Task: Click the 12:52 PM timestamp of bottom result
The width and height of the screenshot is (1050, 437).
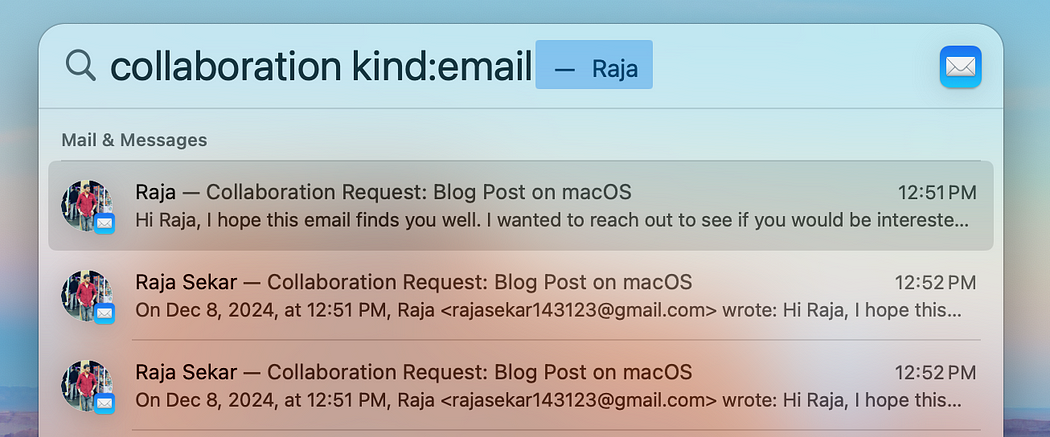Action: (935, 373)
